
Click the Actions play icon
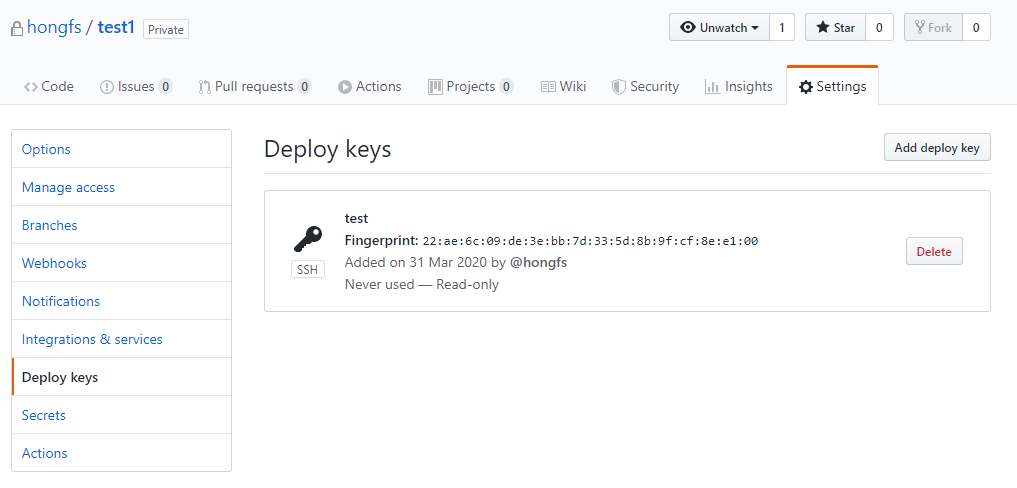point(345,87)
